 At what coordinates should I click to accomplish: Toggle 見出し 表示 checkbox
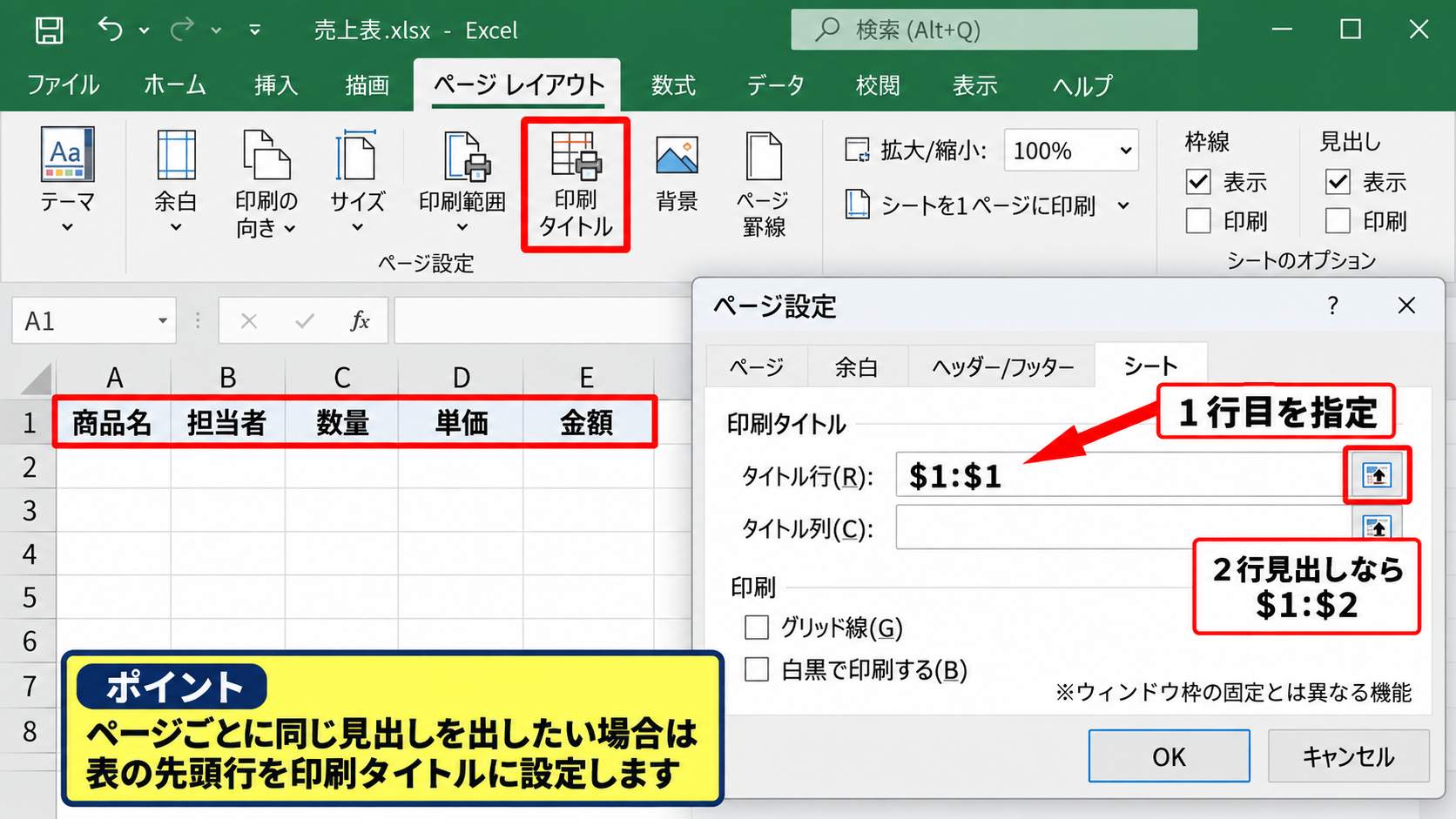[x=1338, y=182]
